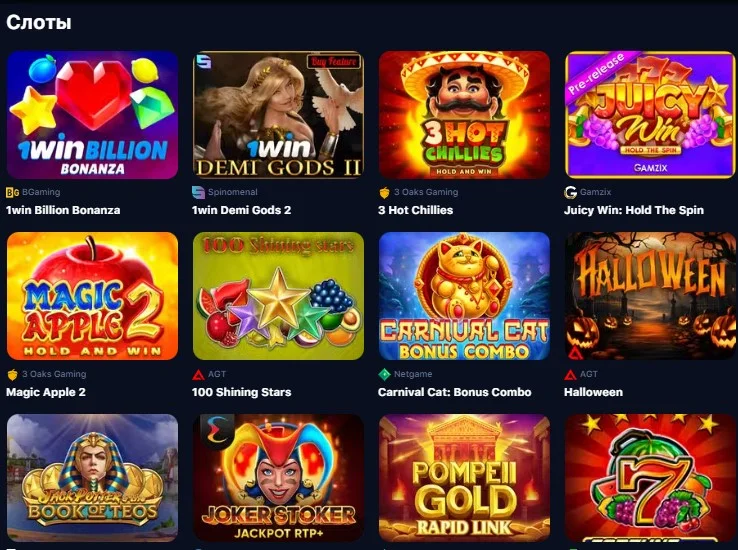Click the AGT logo icon under Halloween
Viewport: 738px width, 550px height.
[570, 375]
